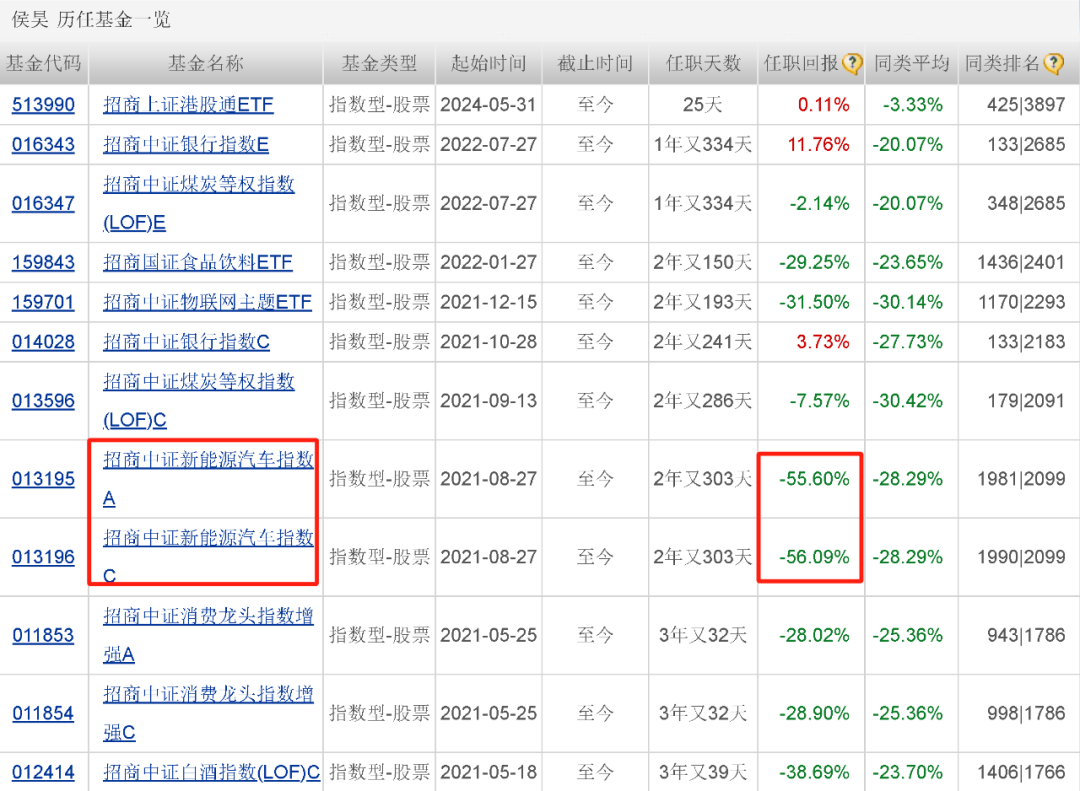Open 招商中证银行指数E fund page
The width and height of the screenshot is (1080, 791).
(186, 145)
